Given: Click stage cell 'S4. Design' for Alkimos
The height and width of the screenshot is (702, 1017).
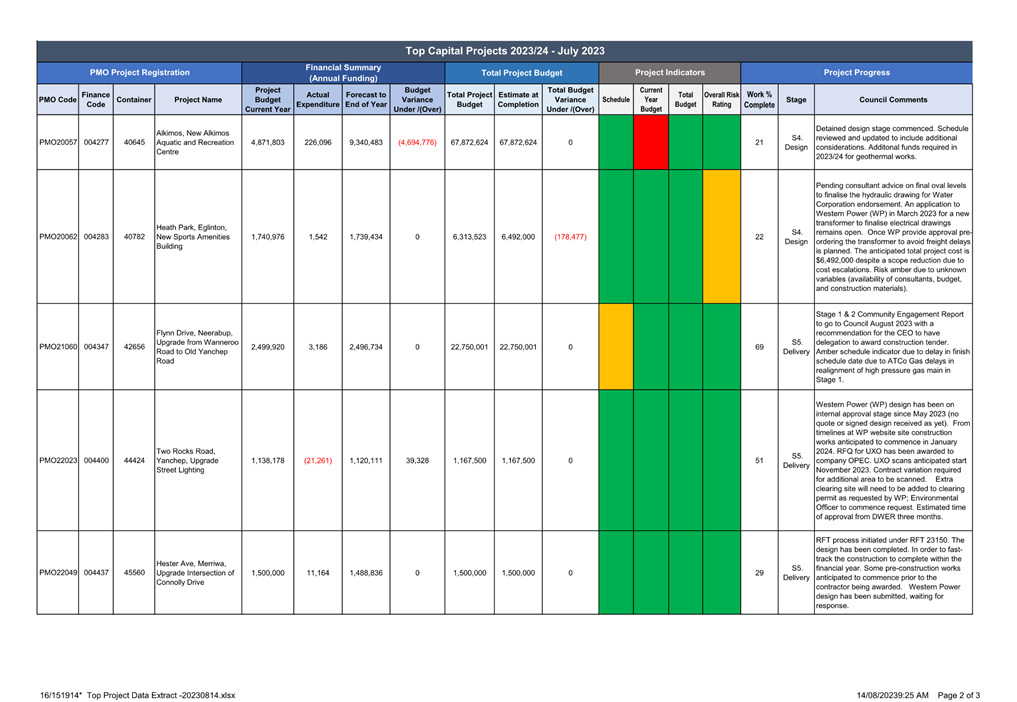Looking at the screenshot, I should (796, 142).
